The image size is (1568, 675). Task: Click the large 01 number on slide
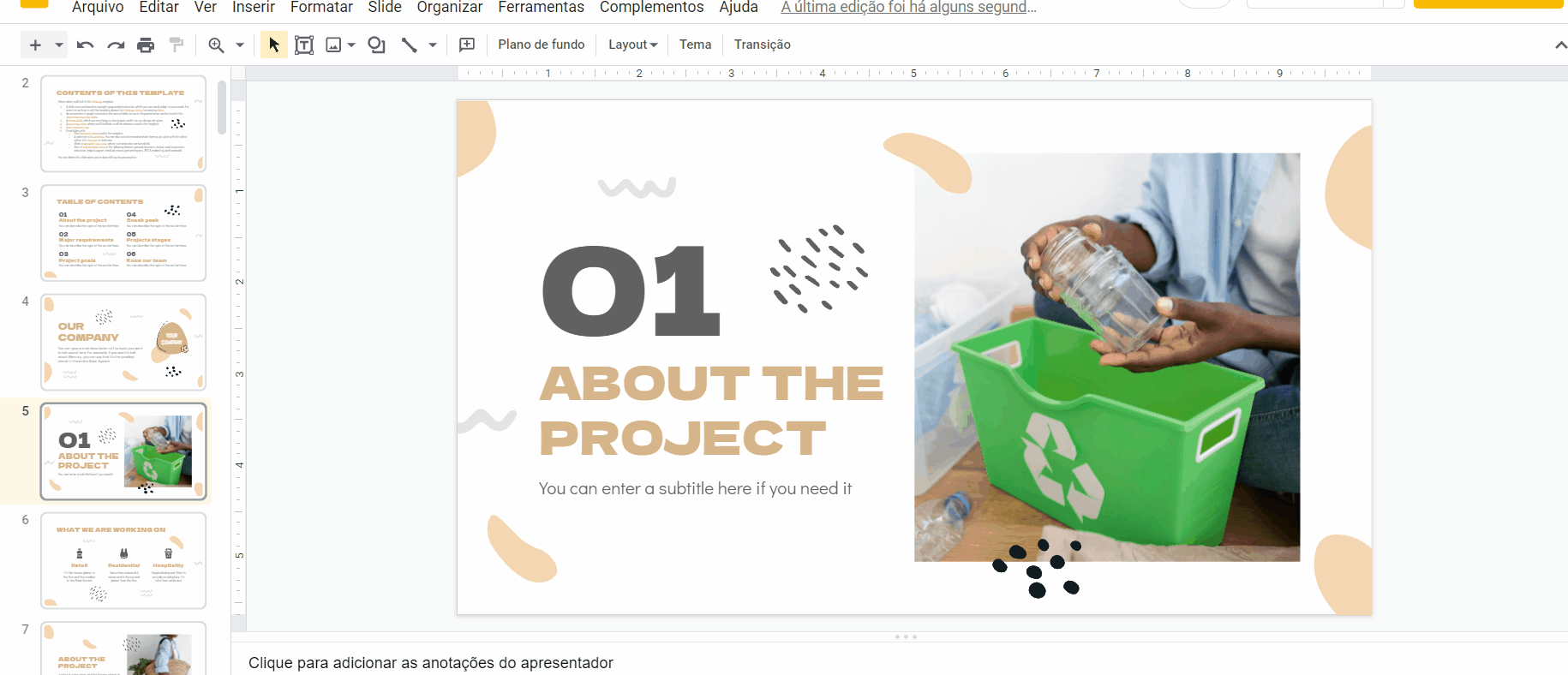(x=631, y=291)
